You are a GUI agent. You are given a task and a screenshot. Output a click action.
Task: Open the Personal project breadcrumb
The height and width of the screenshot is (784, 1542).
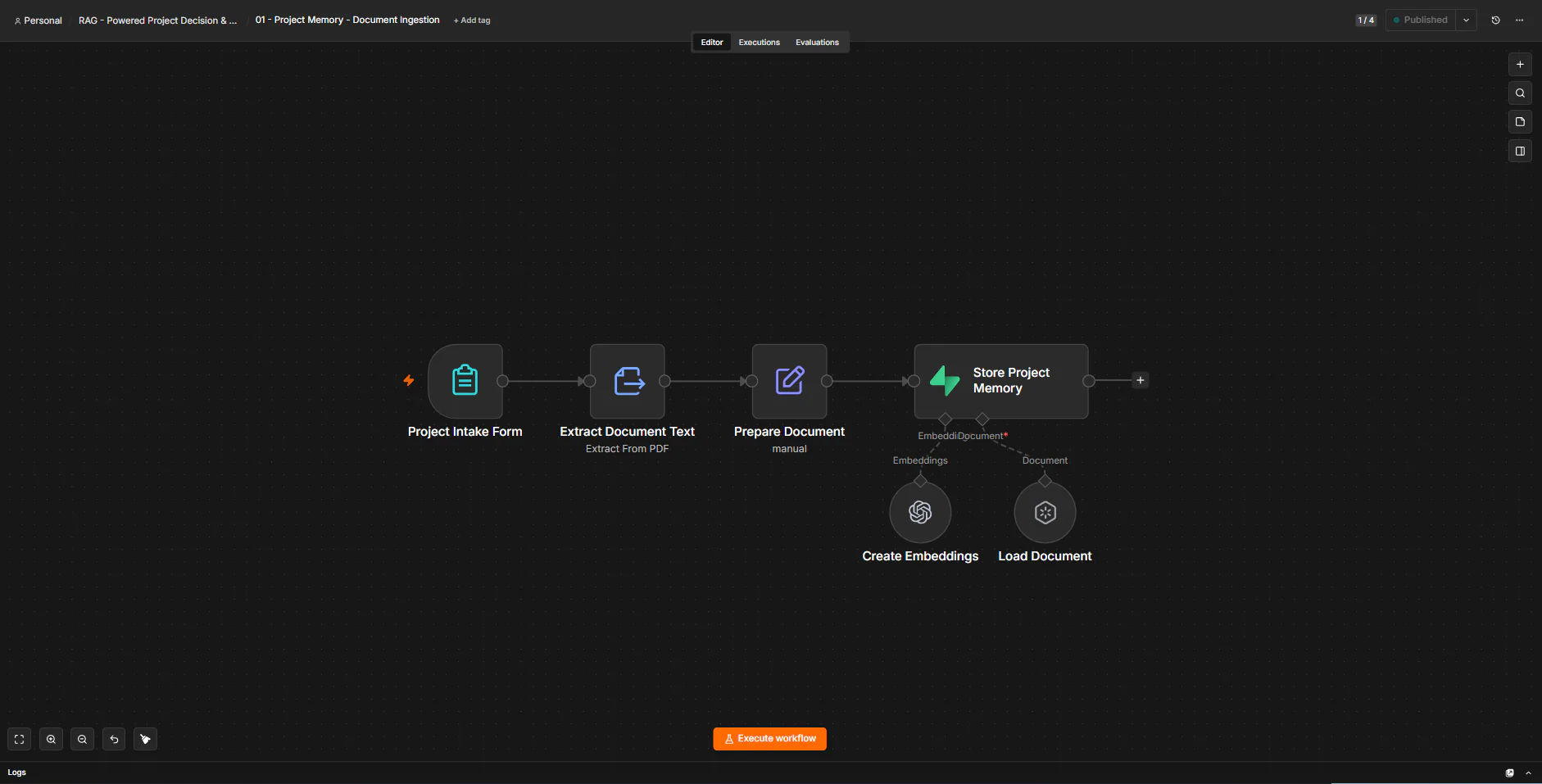point(38,20)
